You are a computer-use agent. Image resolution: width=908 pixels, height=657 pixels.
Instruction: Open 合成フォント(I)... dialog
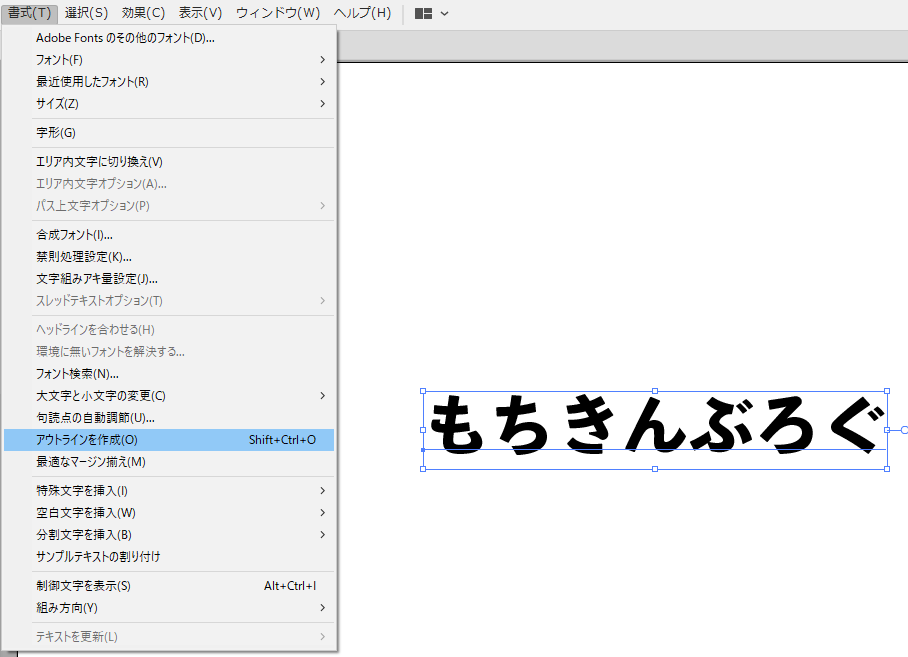(x=169, y=234)
